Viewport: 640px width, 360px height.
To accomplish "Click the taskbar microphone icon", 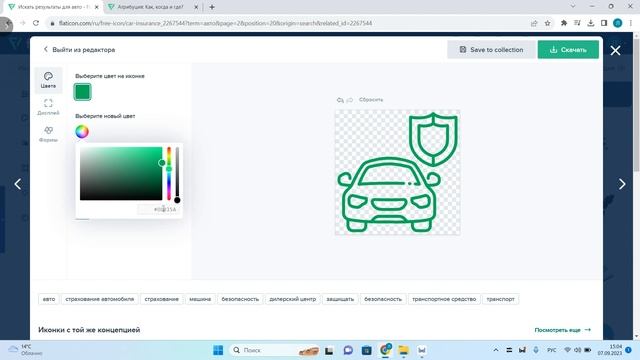I will (536, 350).
